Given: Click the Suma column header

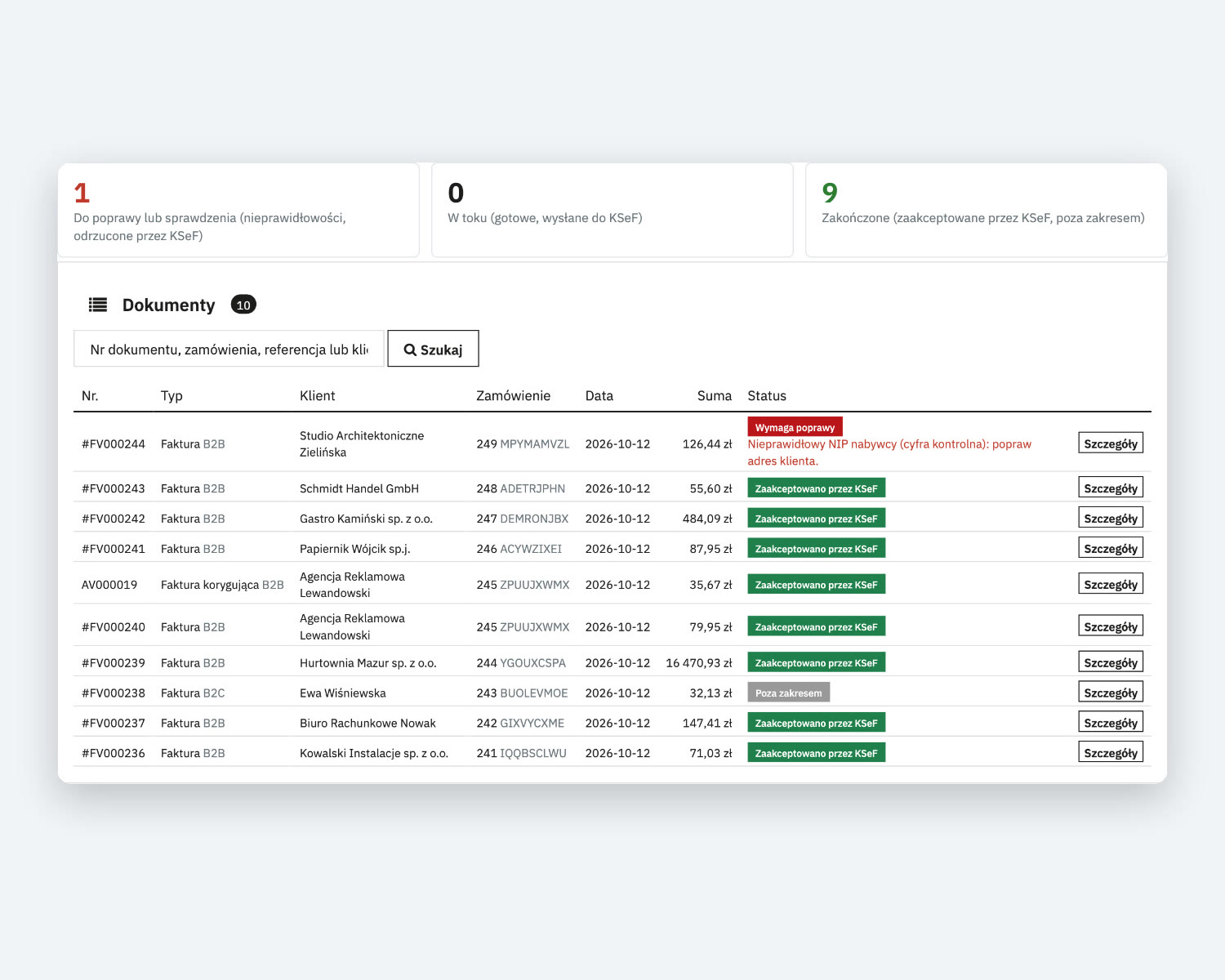Looking at the screenshot, I should (x=715, y=395).
